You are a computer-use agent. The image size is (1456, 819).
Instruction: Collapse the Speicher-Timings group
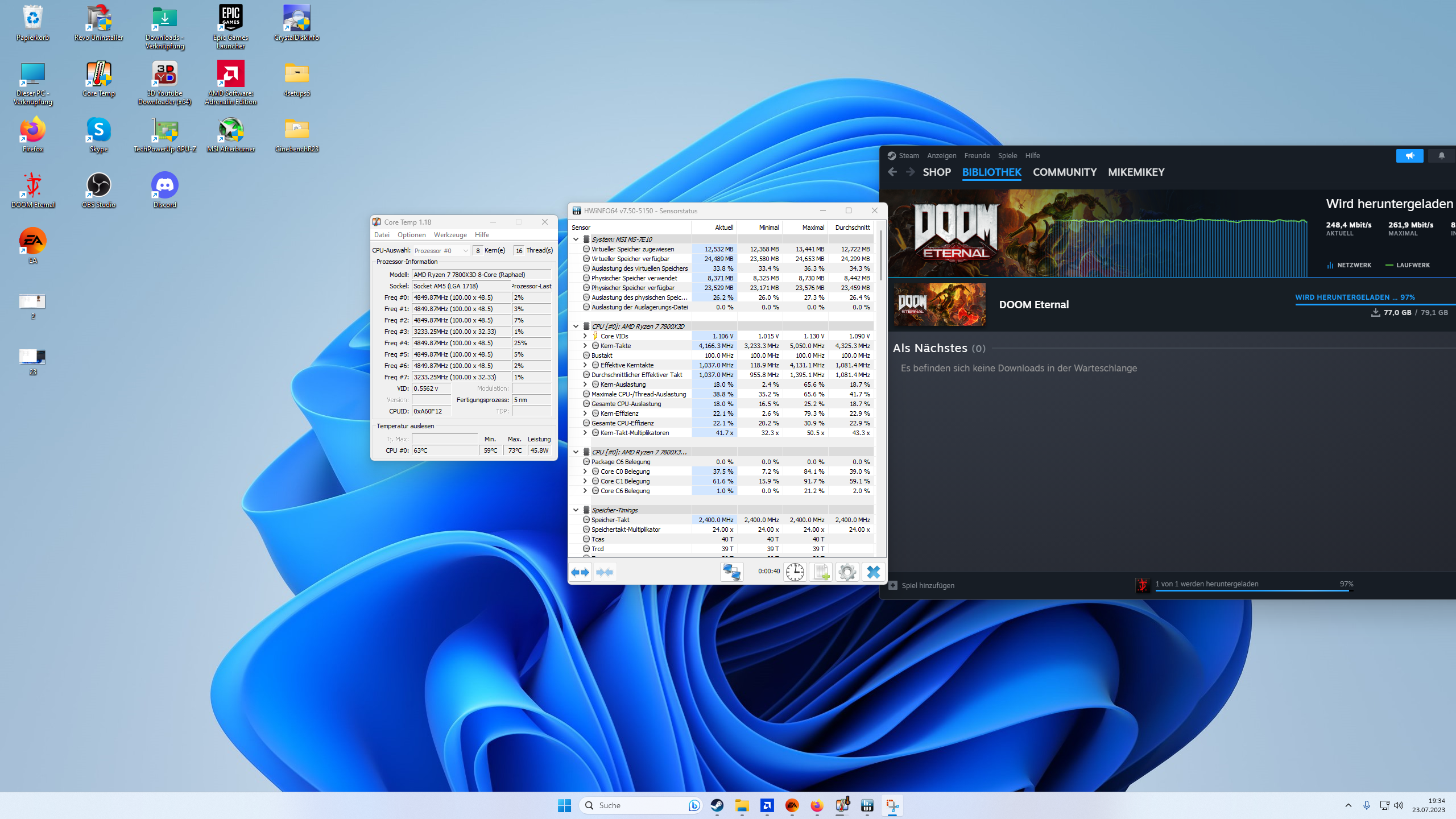point(576,510)
